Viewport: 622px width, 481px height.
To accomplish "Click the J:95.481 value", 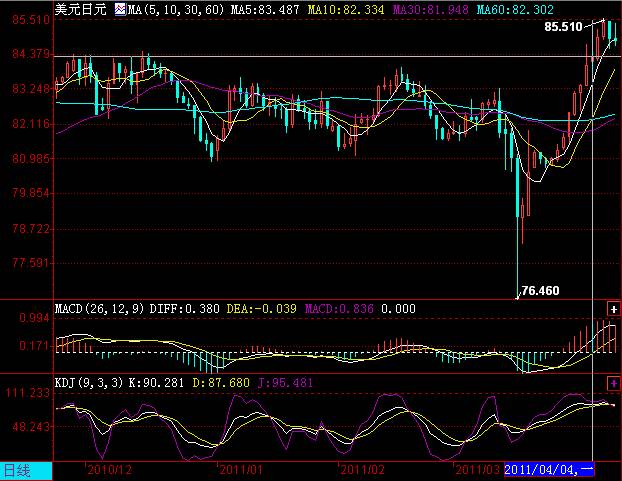I will 285,383.
